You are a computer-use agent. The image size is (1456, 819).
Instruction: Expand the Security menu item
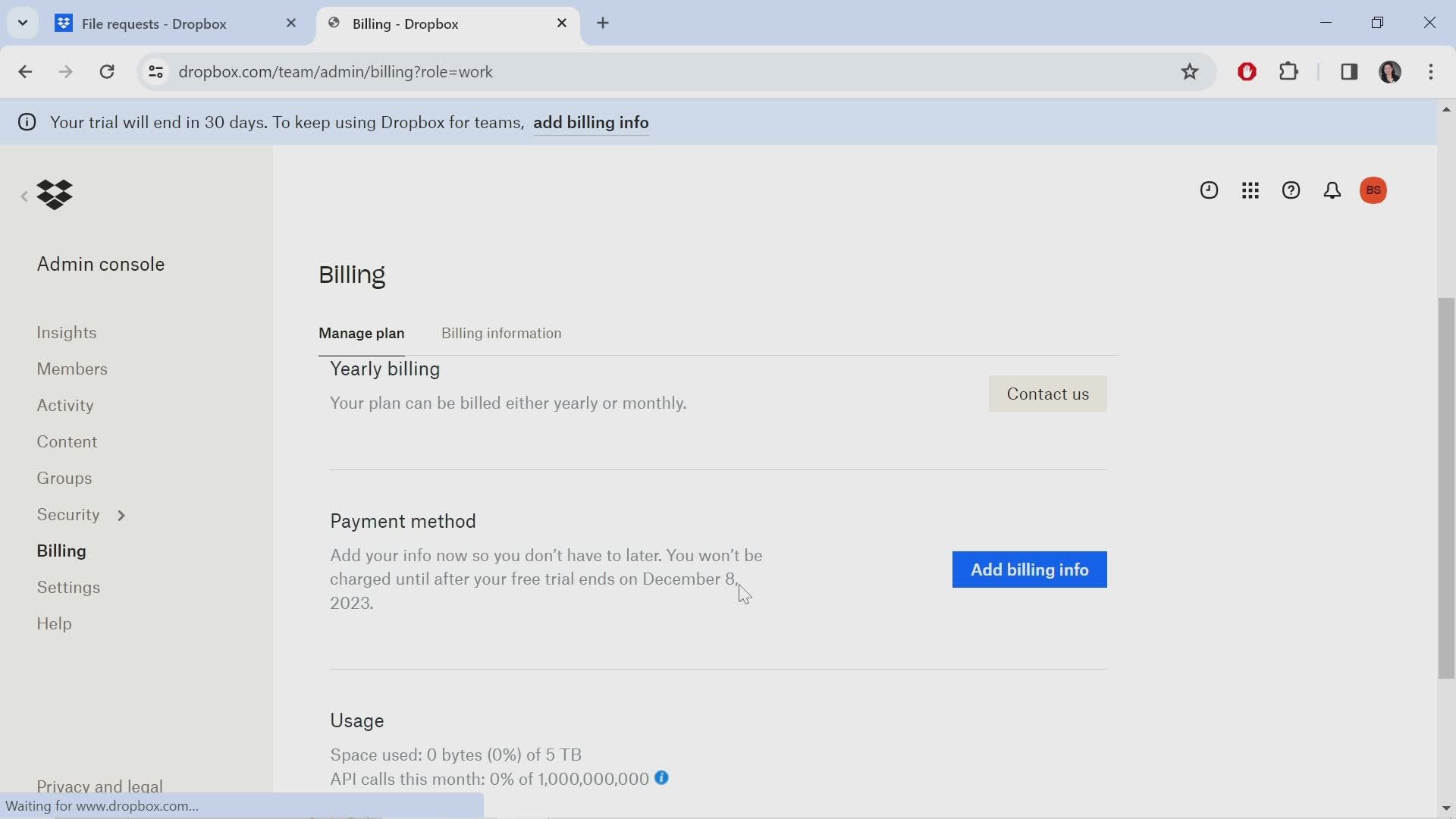point(120,514)
